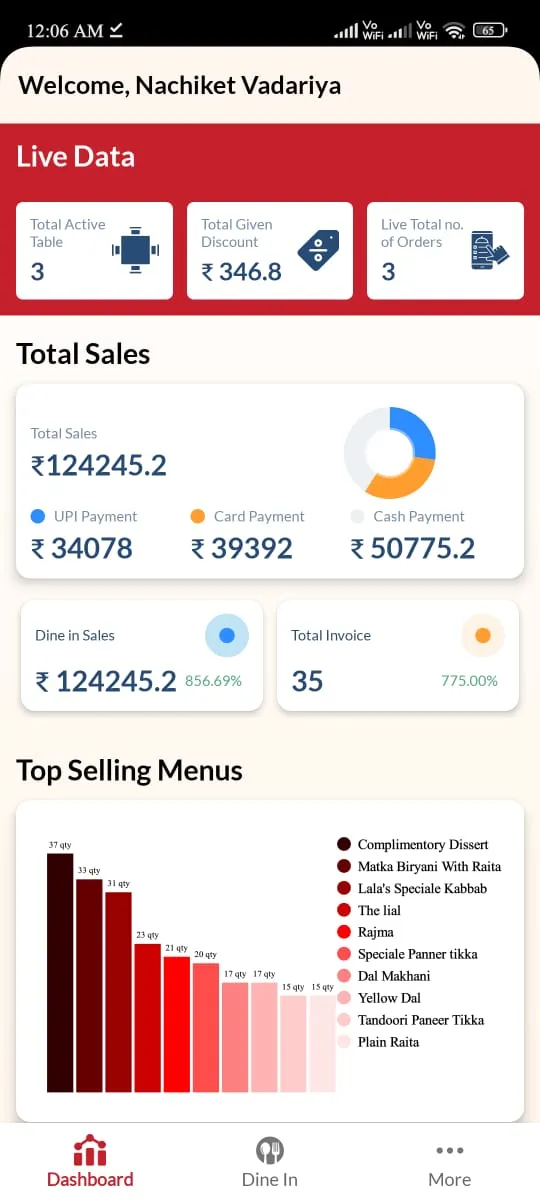Tap the orange dot icon in Total Invoice
The width and height of the screenshot is (540, 1200).
483,635
